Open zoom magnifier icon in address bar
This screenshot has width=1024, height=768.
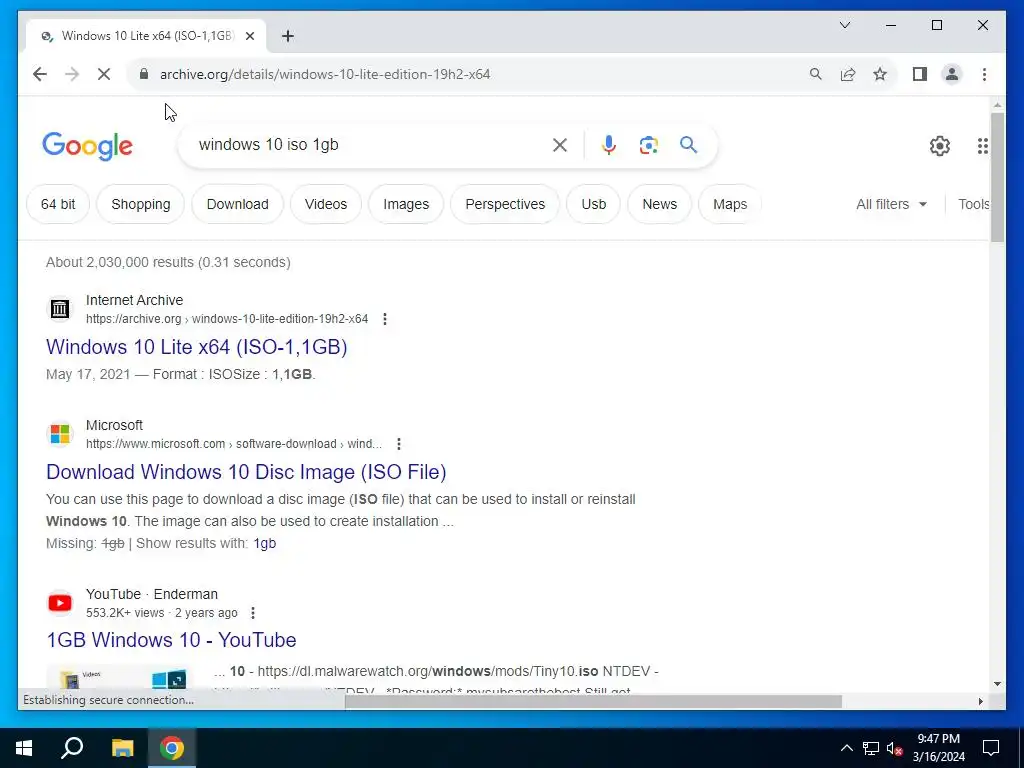point(816,74)
